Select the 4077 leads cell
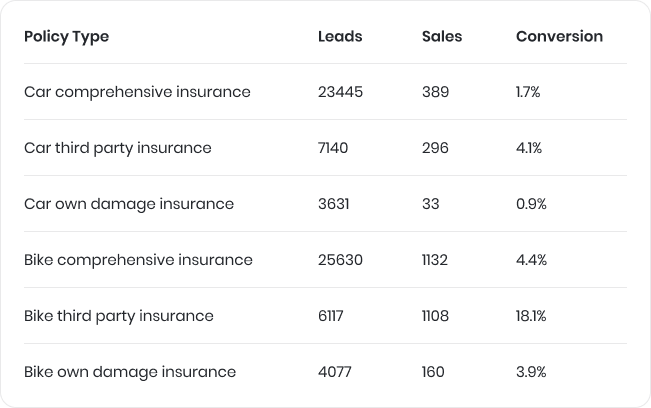651x408 pixels. pyautogui.click(x=335, y=372)
